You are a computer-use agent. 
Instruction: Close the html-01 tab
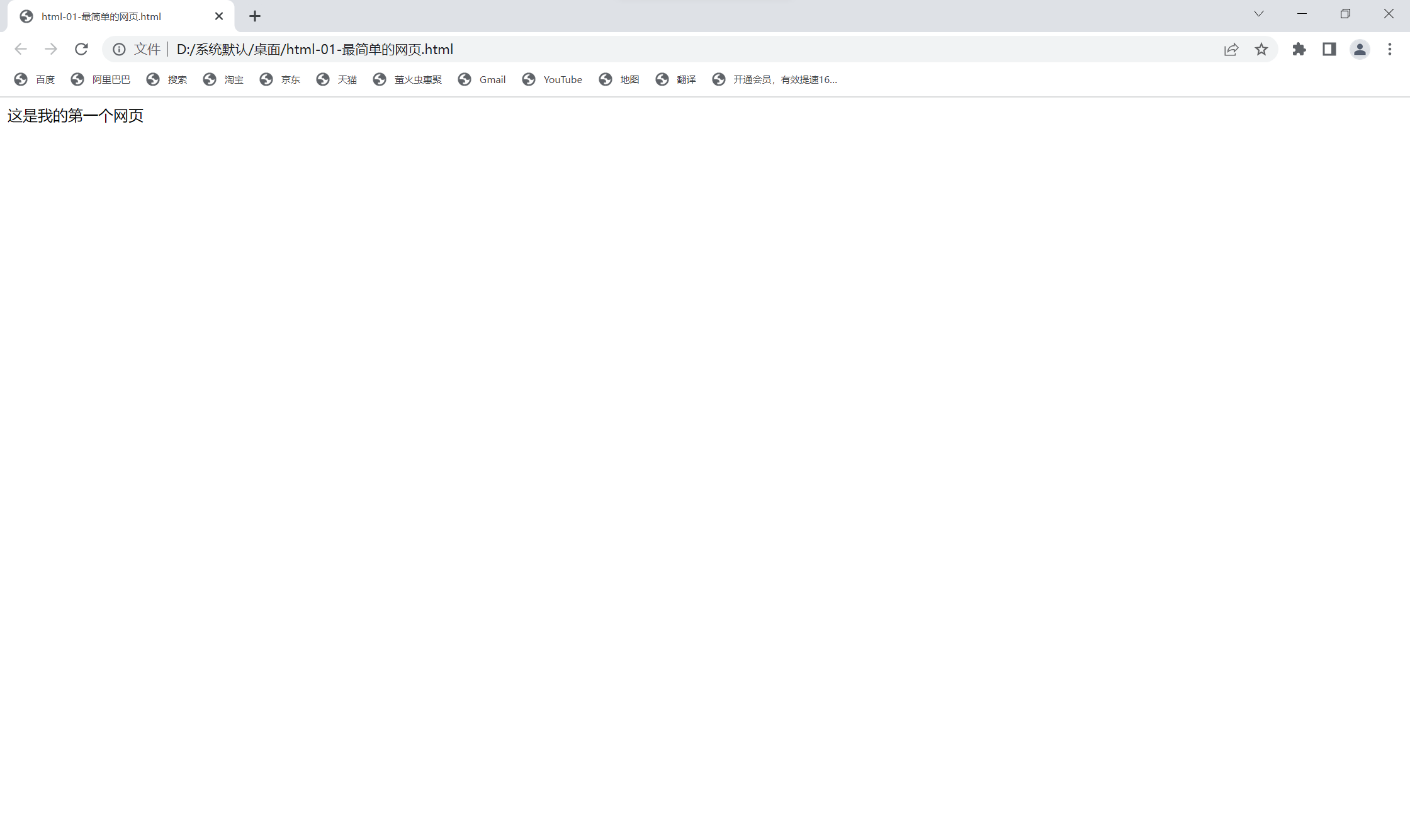pyautogui.click(x=219, y=16)
